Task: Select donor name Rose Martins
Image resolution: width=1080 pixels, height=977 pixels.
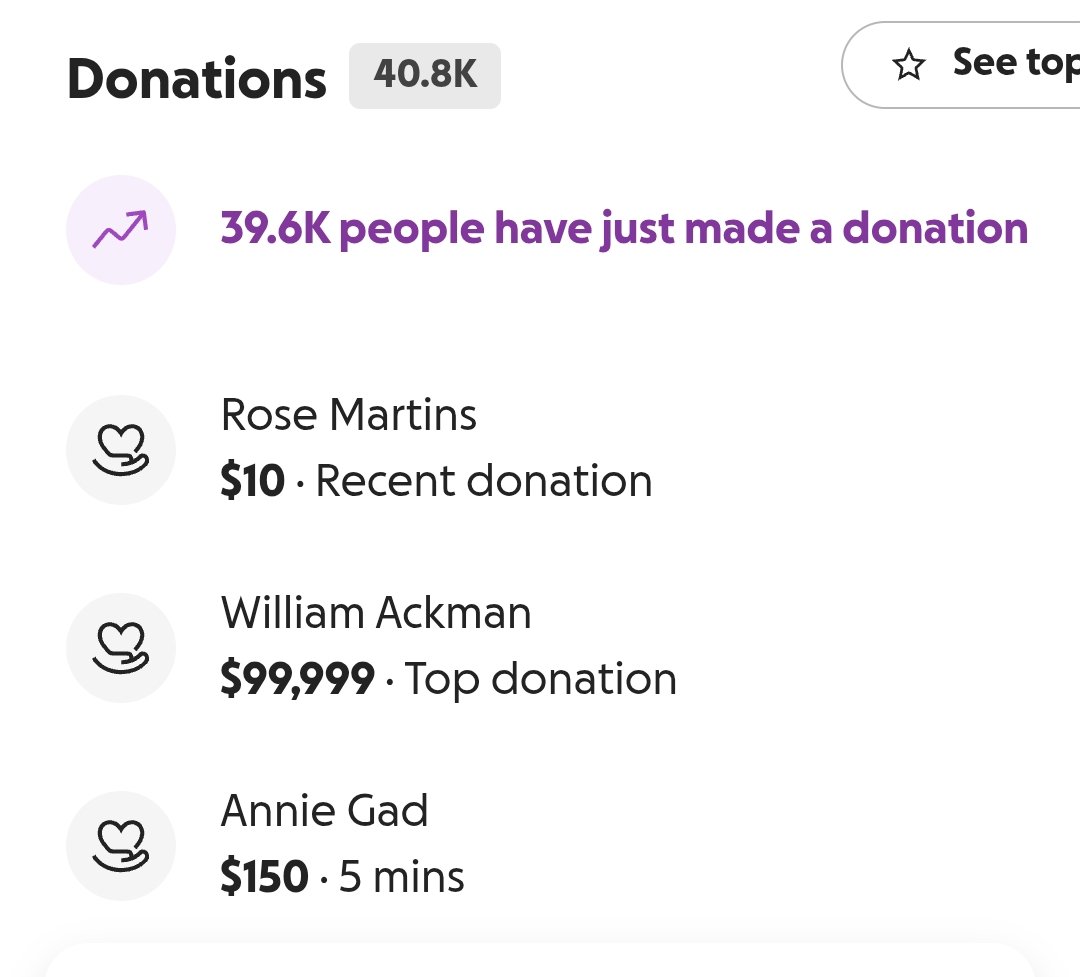Action: pos(348,415)
